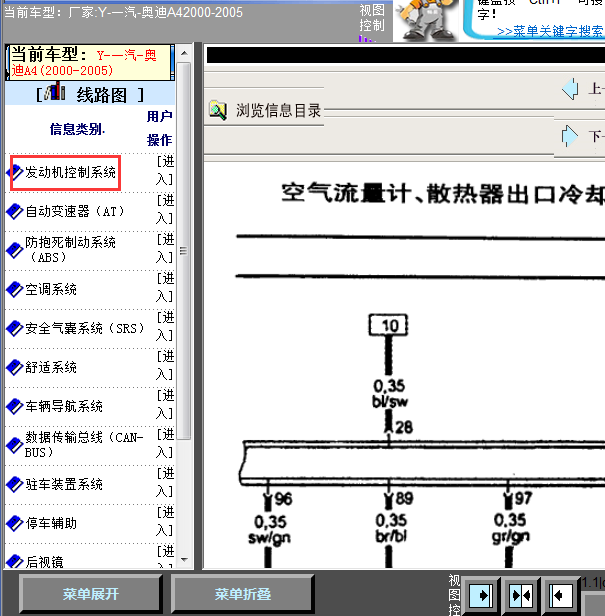Click the 信息类别 column header
Viewport: 605px width, 616px height.
tap(77, 129)
